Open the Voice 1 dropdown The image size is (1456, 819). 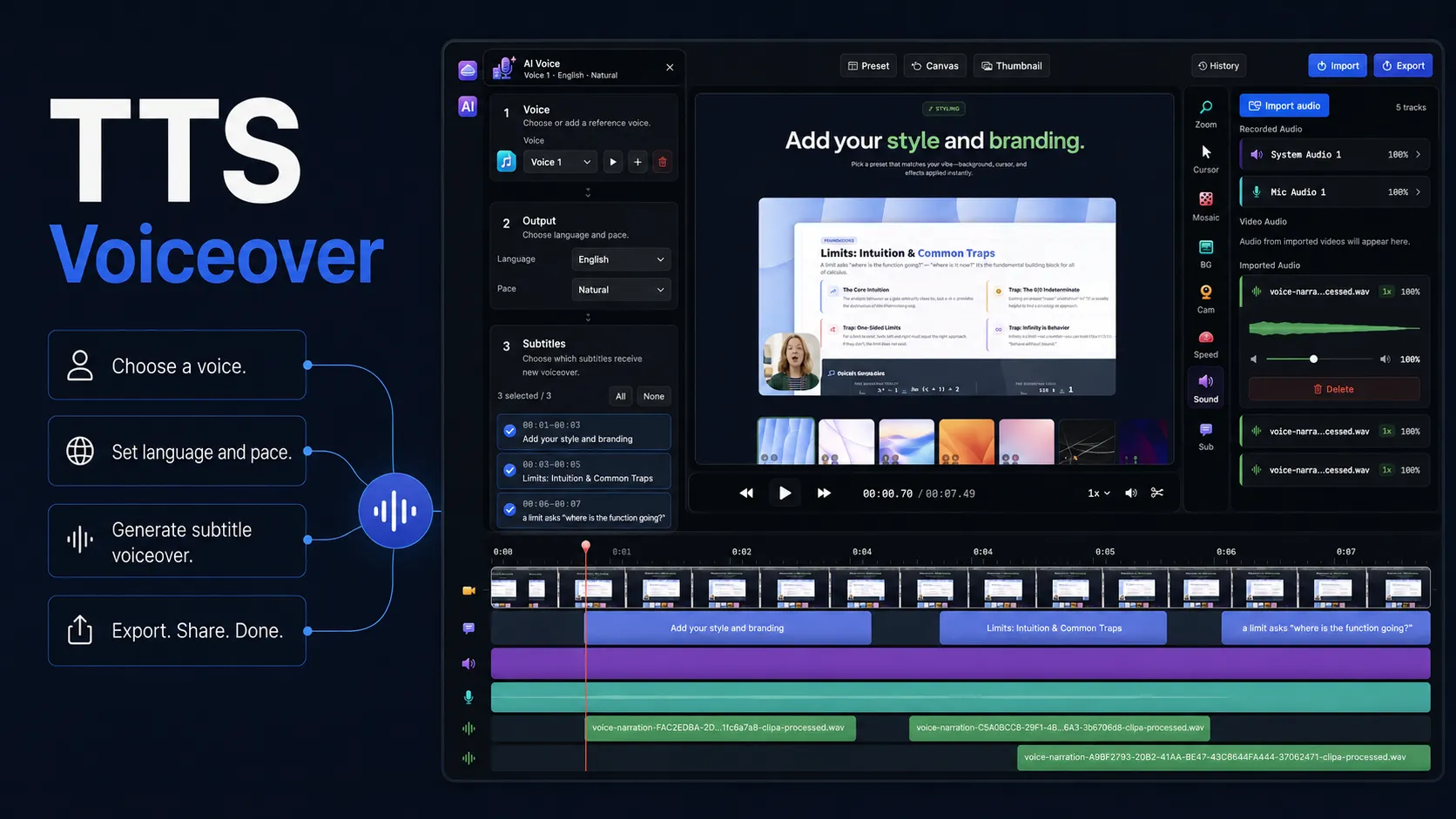point(560,162)
